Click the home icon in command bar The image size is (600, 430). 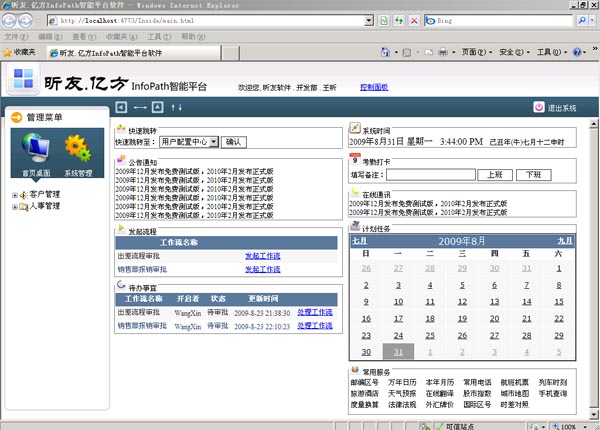click(x=385, y=52)
